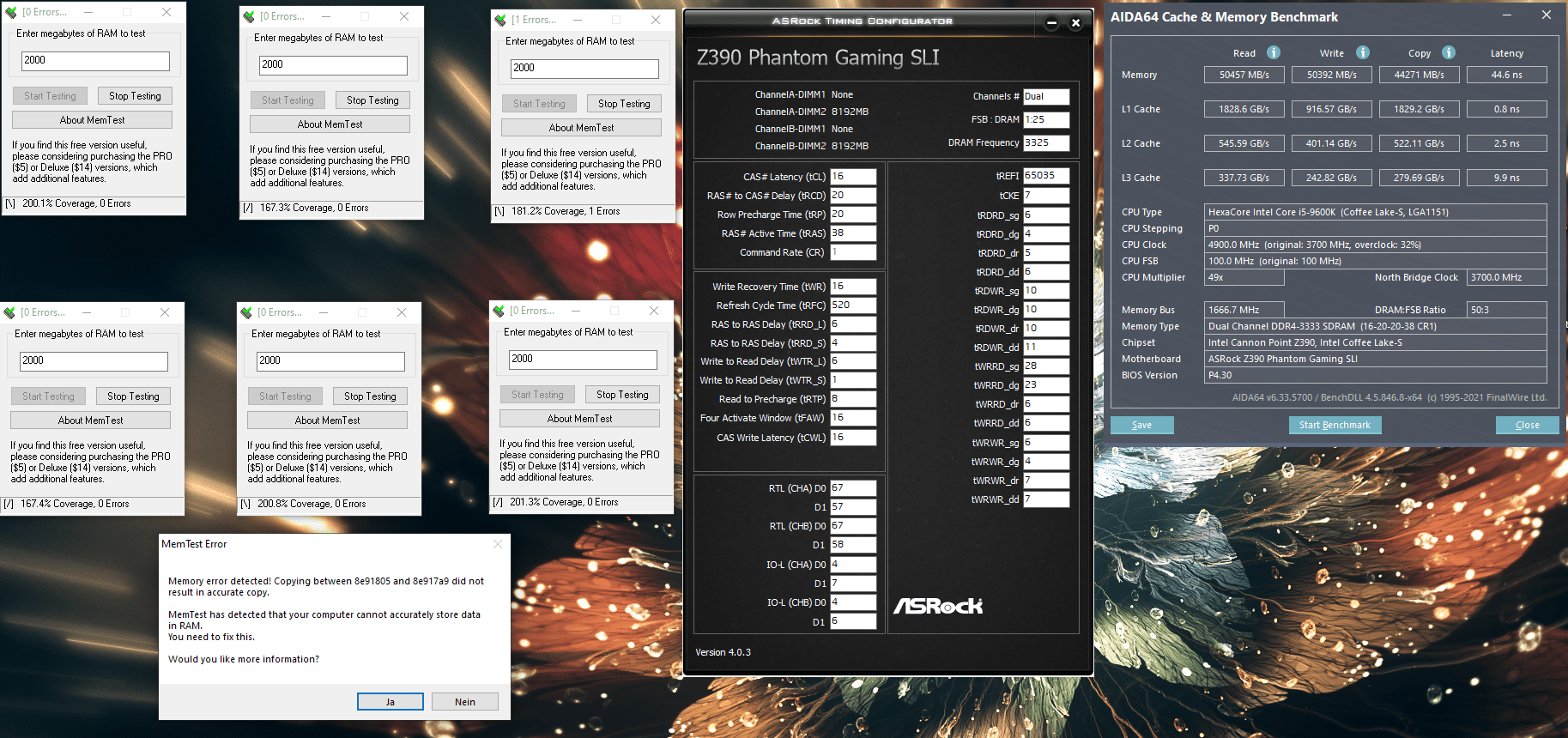Click Close button in AIDA64 benchmark window
The height and width of the screenshot is (738, 1568).
pyautogui.click(x=1527, y=425)
